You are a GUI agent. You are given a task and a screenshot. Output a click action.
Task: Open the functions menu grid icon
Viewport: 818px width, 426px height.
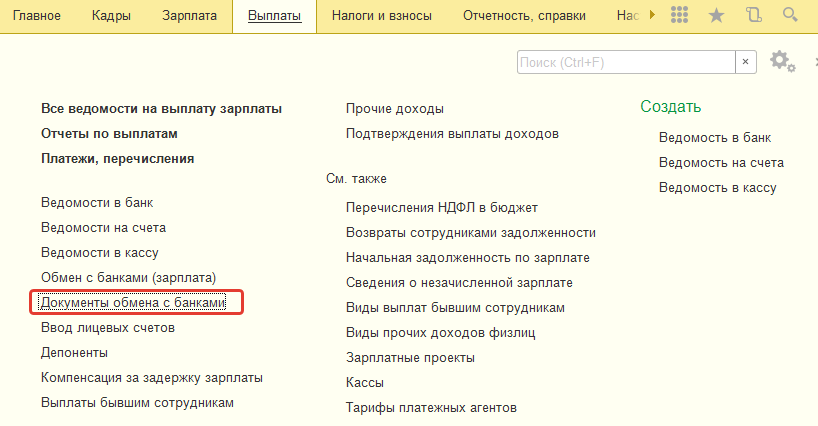679,15
